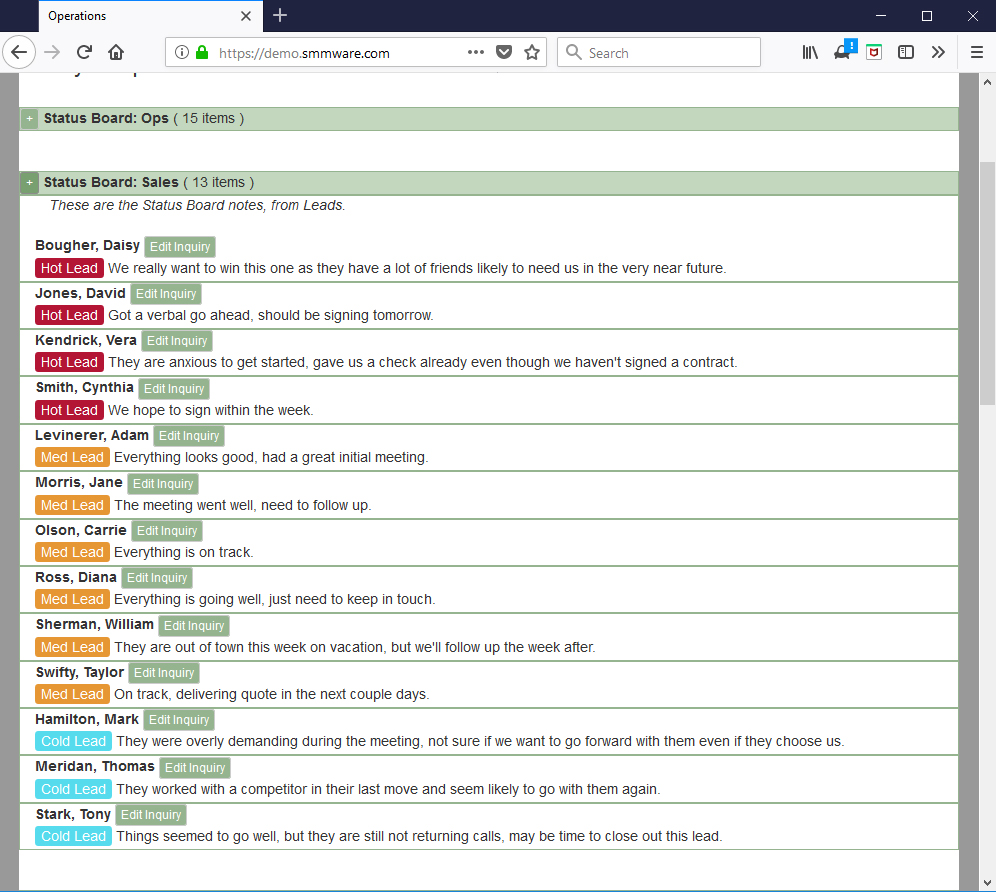Image resolution: width=996 pixels, height=892 pixels.
Task: Click Hot Lead badge for Smith, Cynthia
Action: (69, 410)
